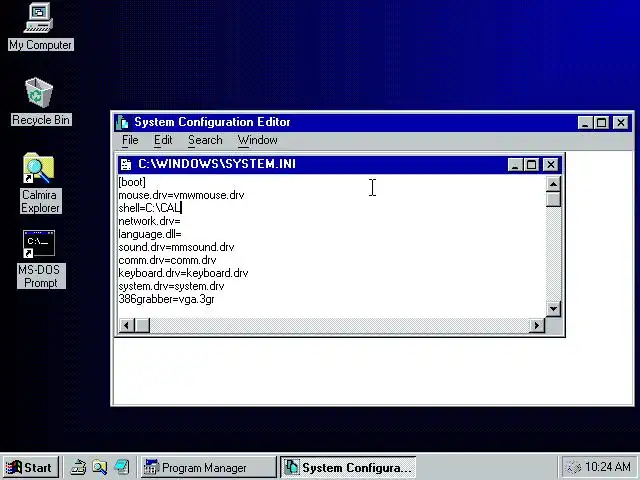Open the Edit menu

click(x=163, y=140)
